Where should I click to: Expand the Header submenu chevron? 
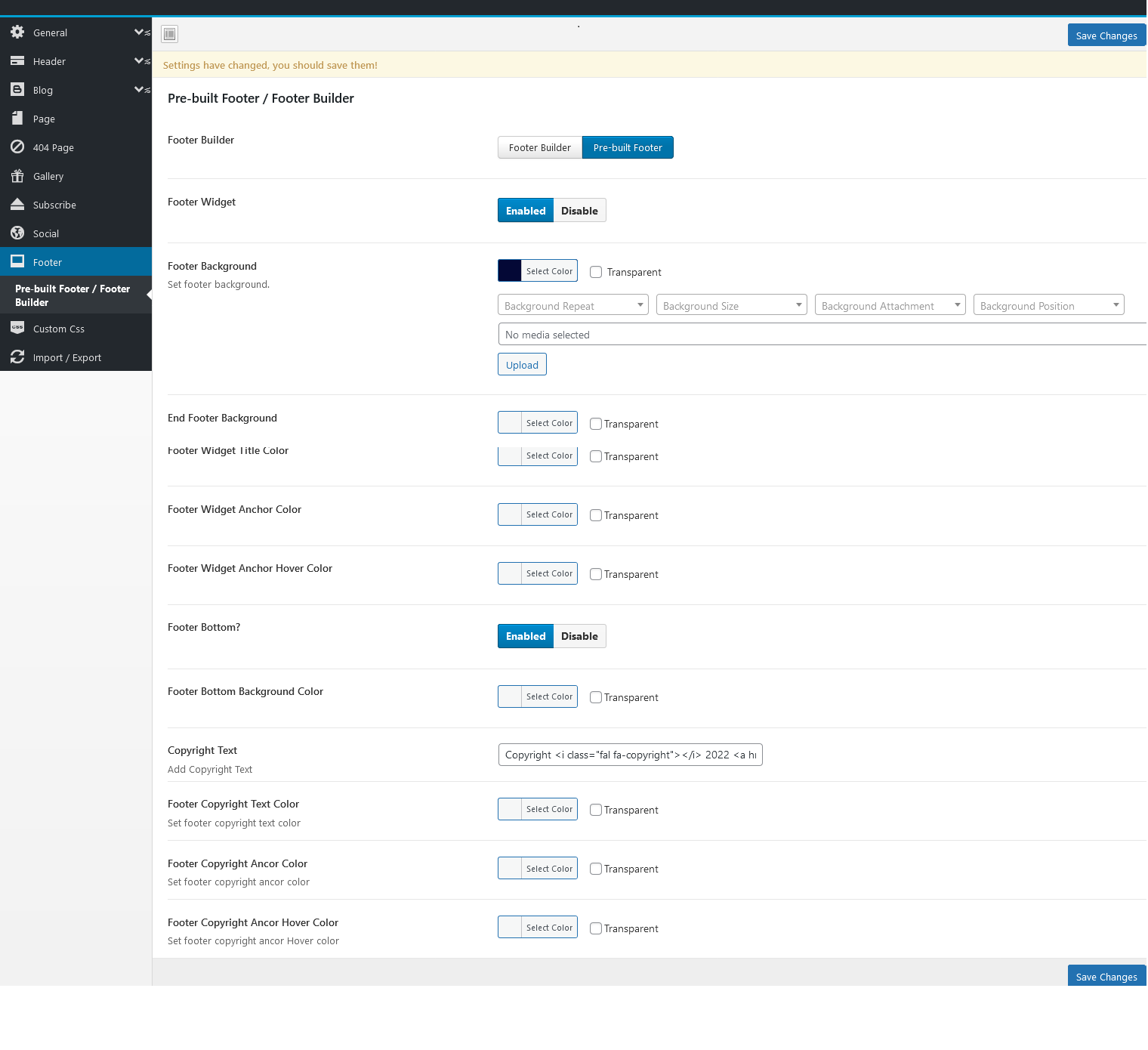pos(140,61)
